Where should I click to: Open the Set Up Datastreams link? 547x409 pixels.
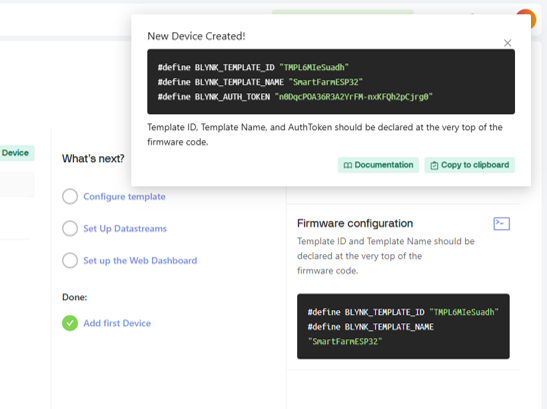pyautogui.click(x=125, y=228)
